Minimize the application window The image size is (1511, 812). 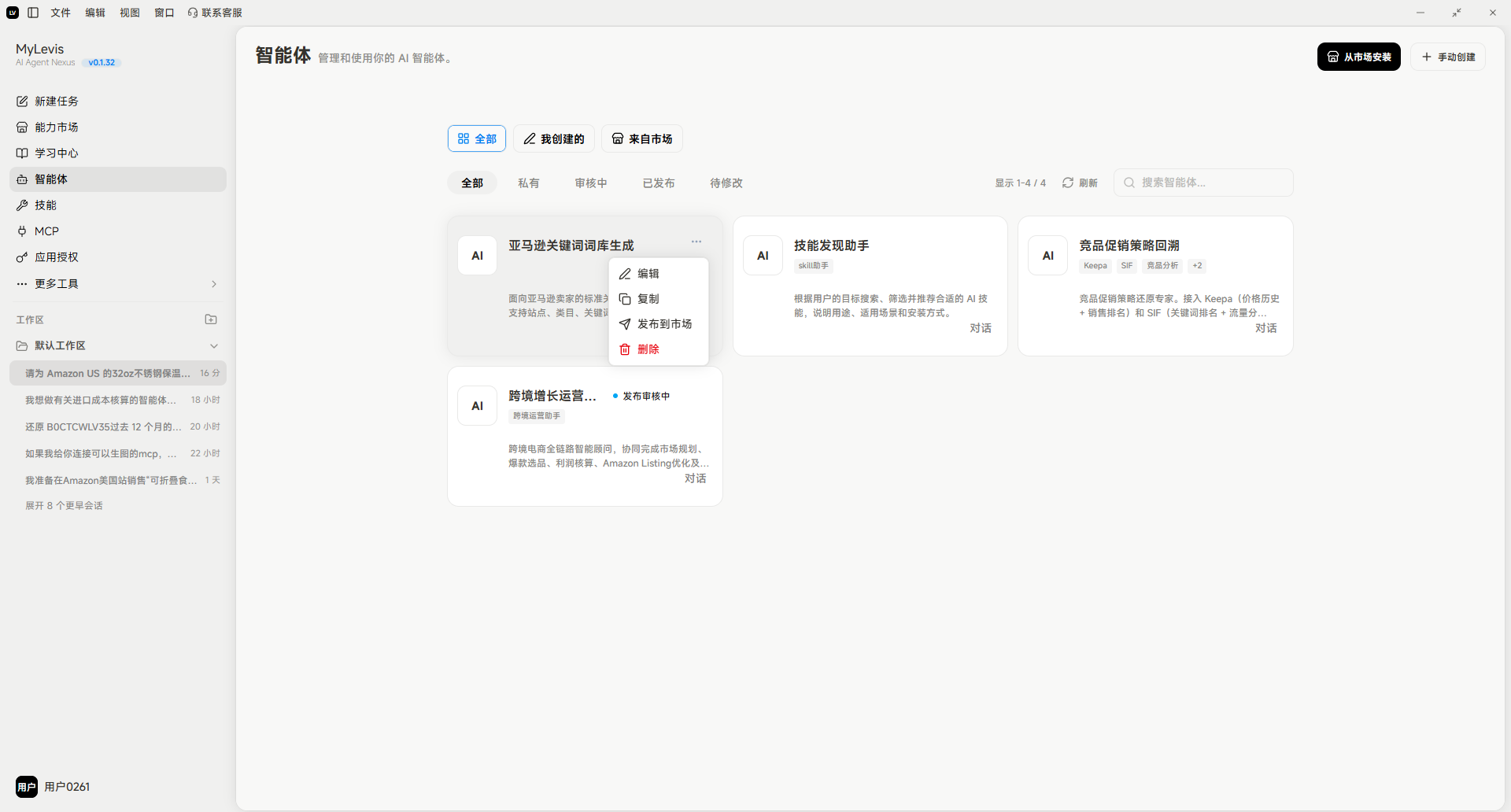(x=1420, y=13)
